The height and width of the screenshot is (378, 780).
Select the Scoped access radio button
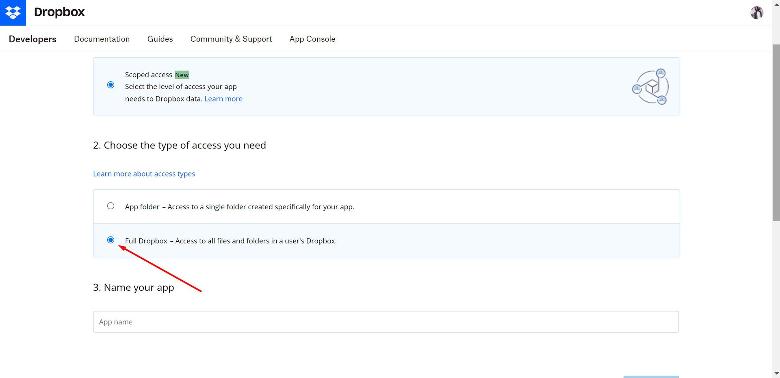point(110,85)
